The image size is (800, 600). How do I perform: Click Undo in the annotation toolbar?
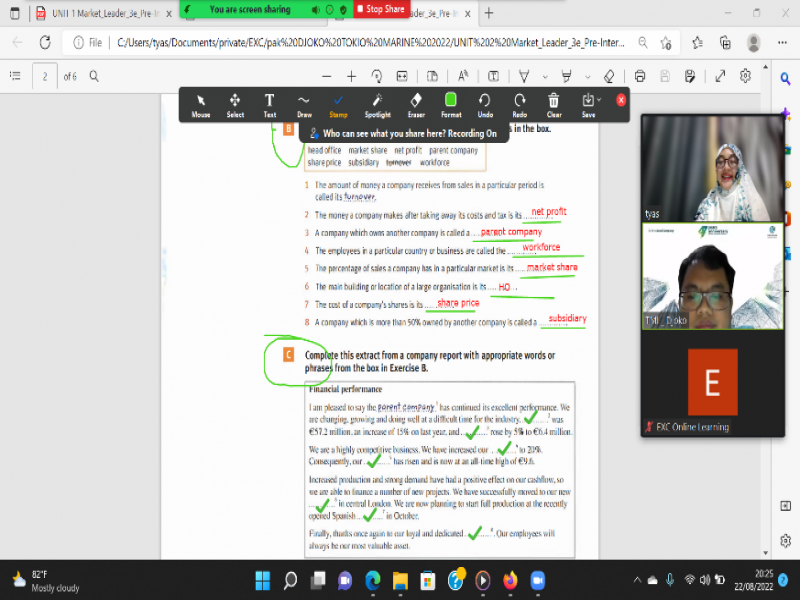[485, 104]
